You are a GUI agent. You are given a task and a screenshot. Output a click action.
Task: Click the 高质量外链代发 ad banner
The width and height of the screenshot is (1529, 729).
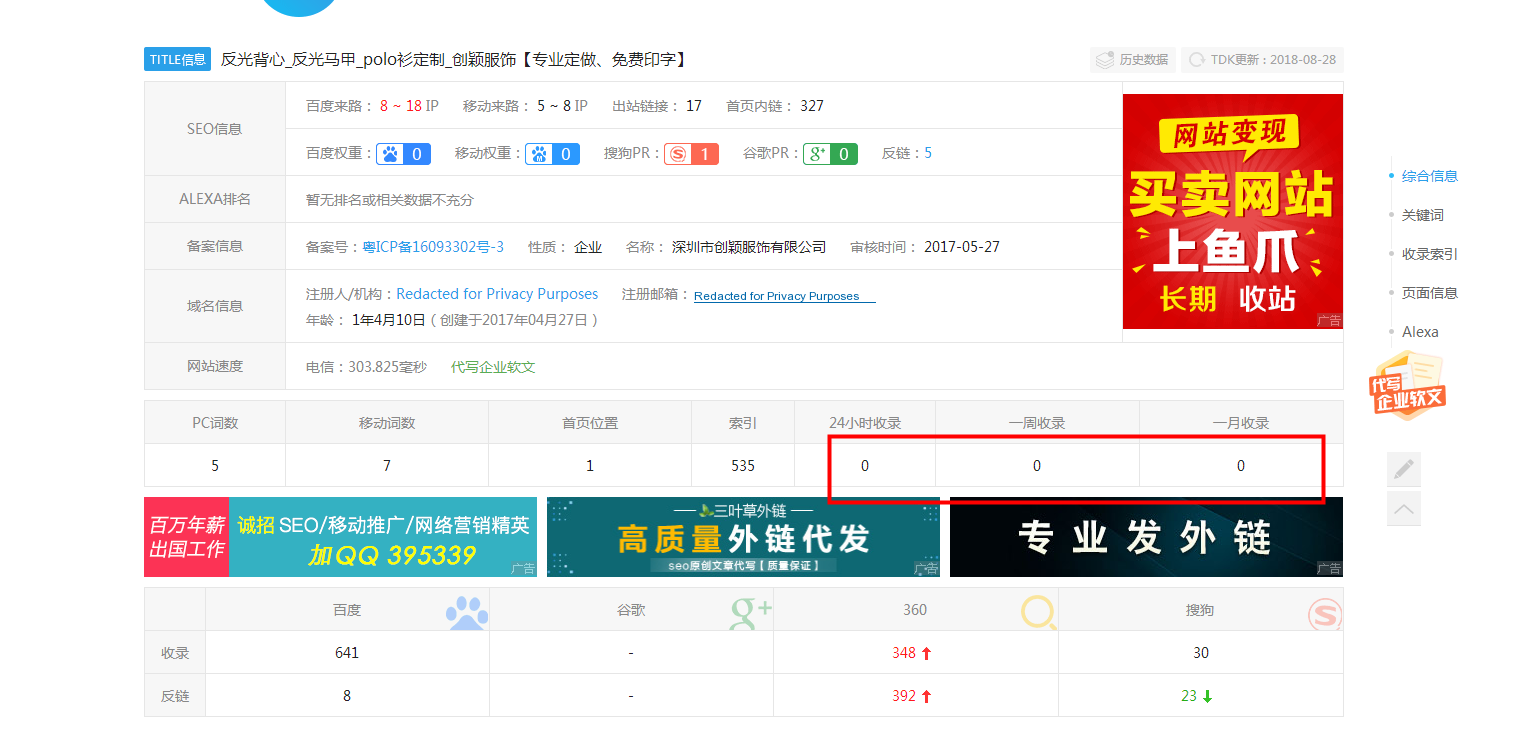point(743,537)
